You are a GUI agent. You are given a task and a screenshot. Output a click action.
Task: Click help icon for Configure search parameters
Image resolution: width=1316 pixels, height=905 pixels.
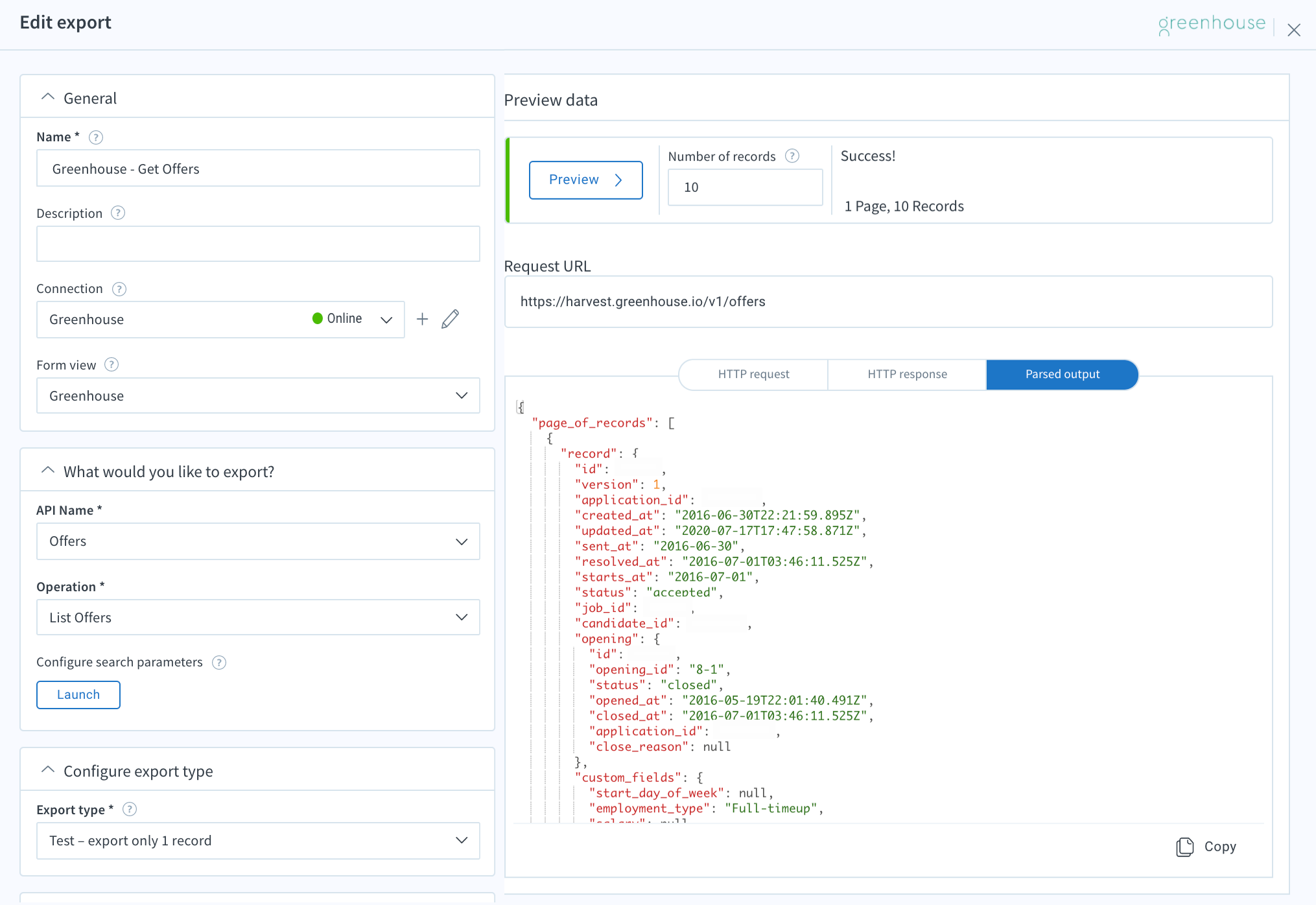click(219, 663)
